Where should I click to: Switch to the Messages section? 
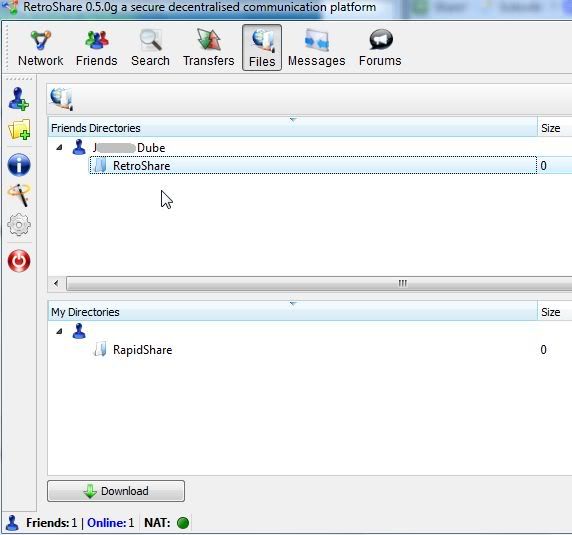317,48
